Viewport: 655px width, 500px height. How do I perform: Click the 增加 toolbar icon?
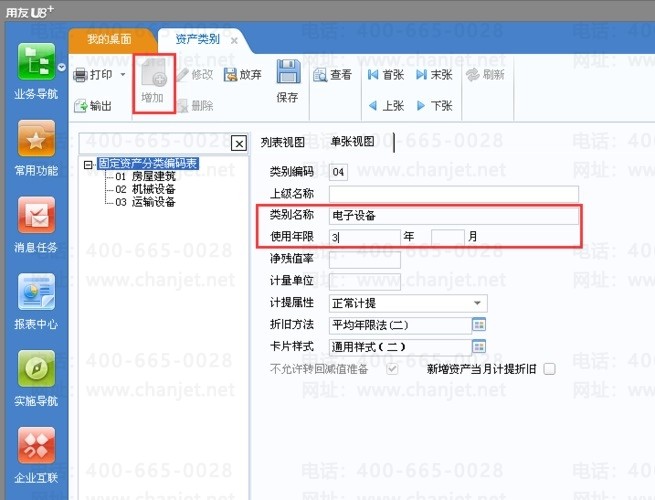153,73
